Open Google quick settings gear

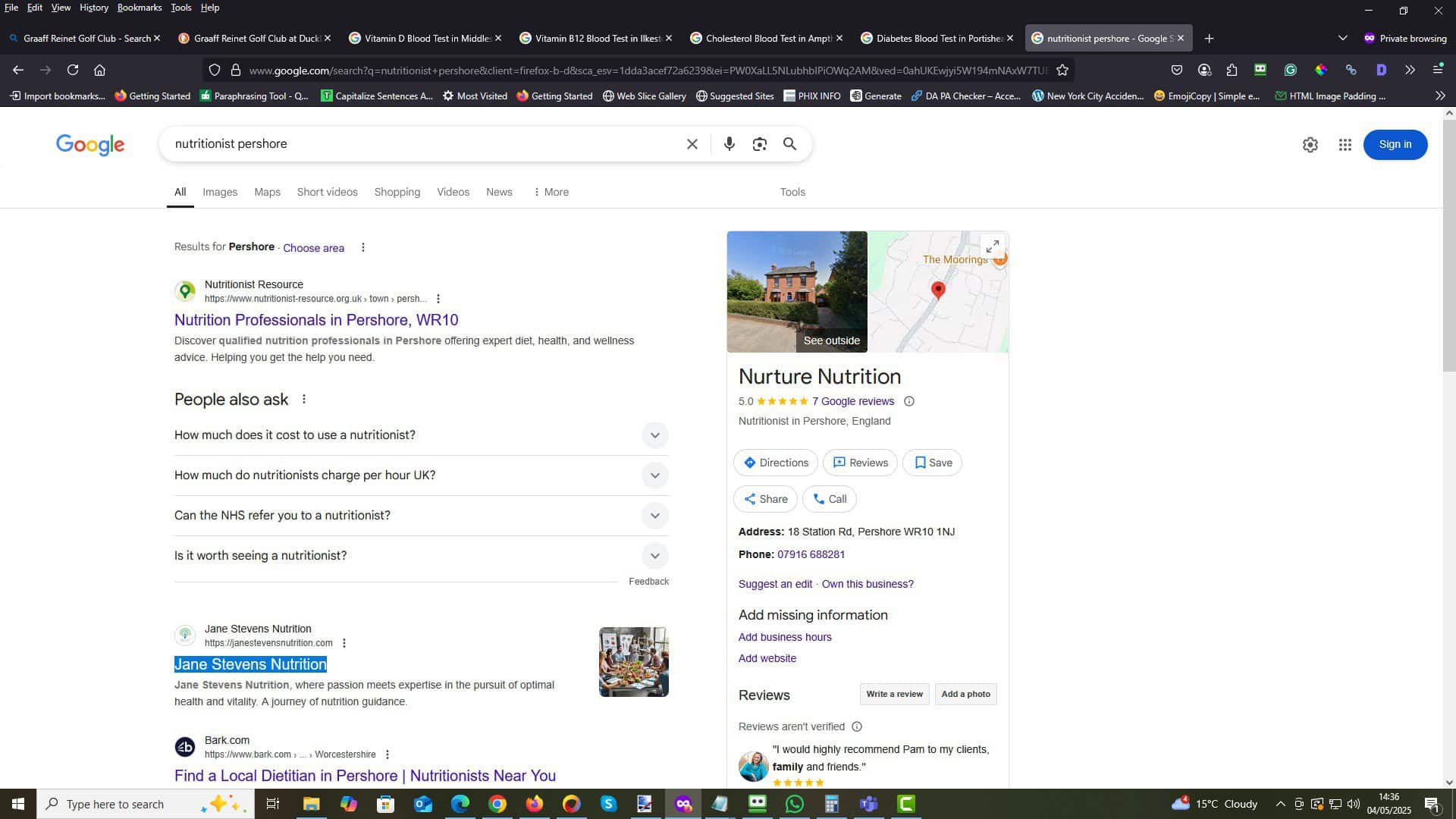point(1310,145)
